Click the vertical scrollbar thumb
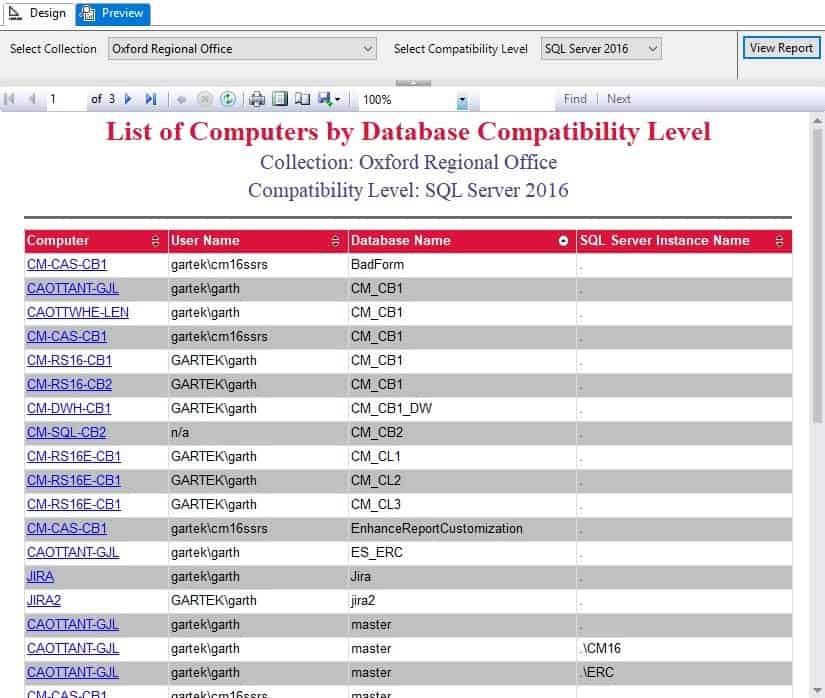The width and height of the screenshot is (825, 698). pos(817,274)
